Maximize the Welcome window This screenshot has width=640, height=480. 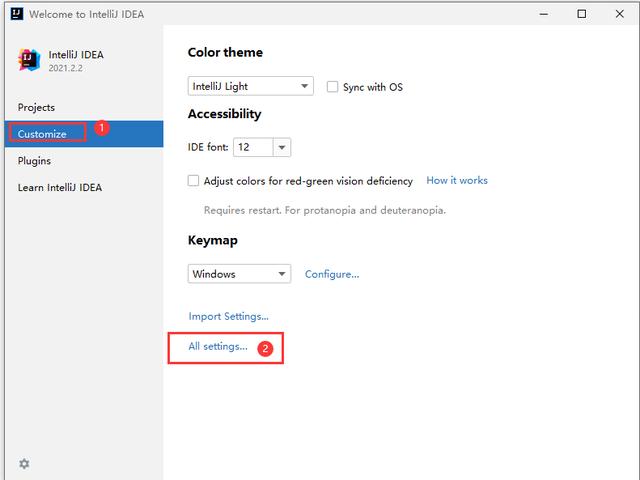tap(582, 14)
